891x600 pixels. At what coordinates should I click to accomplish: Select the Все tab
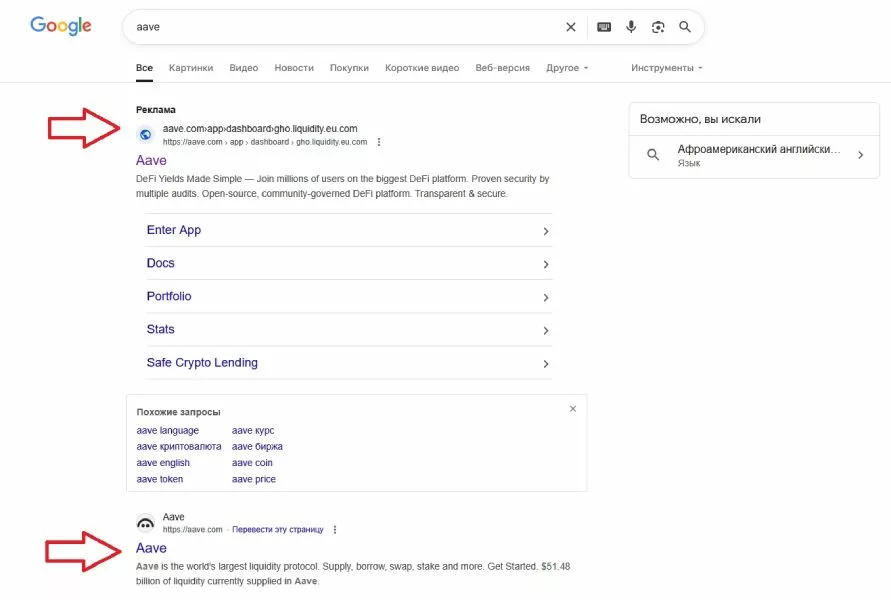tap(144, 68)
